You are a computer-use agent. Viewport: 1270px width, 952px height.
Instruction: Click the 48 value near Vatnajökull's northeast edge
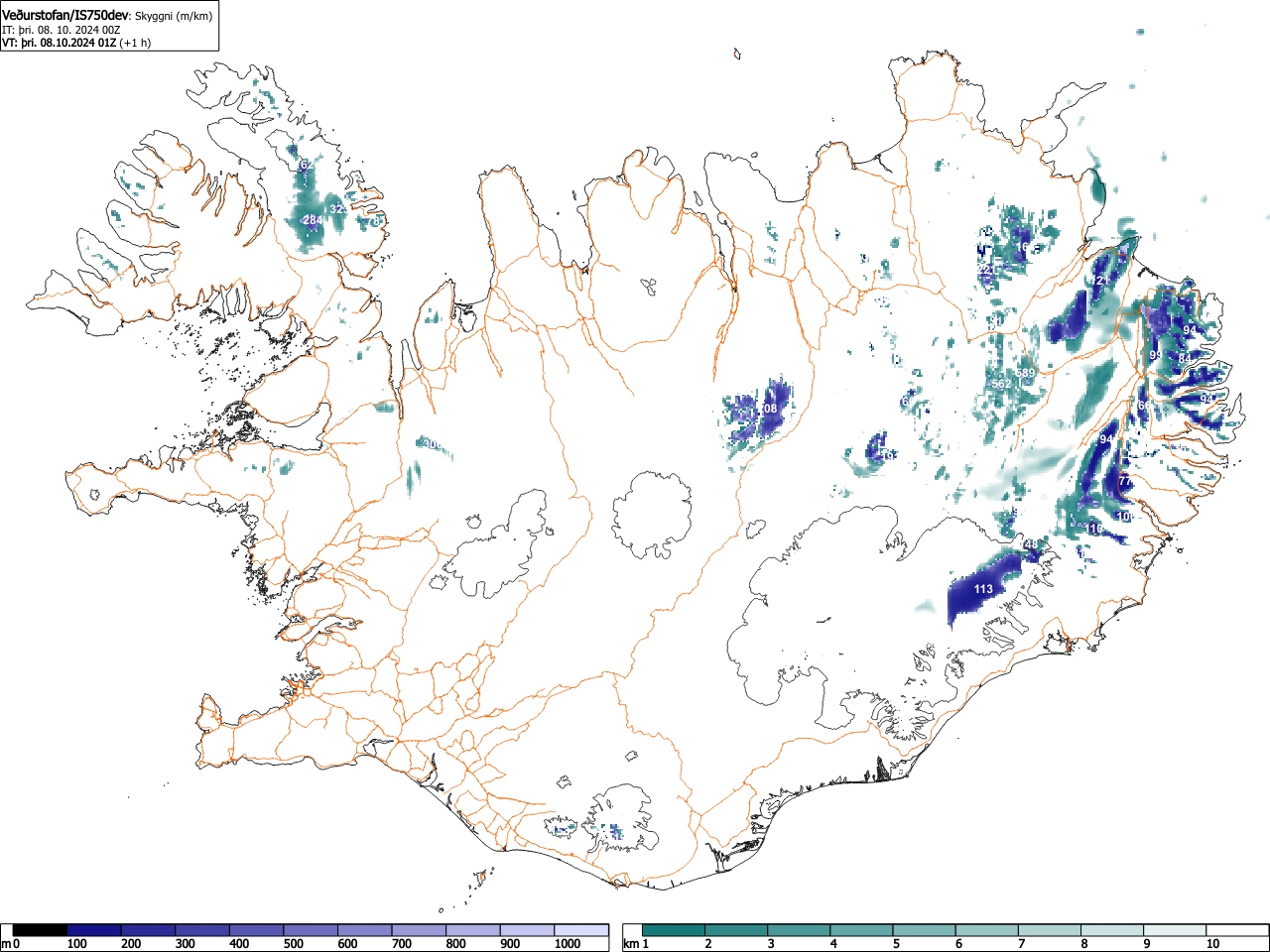[x=1031, y=544]
